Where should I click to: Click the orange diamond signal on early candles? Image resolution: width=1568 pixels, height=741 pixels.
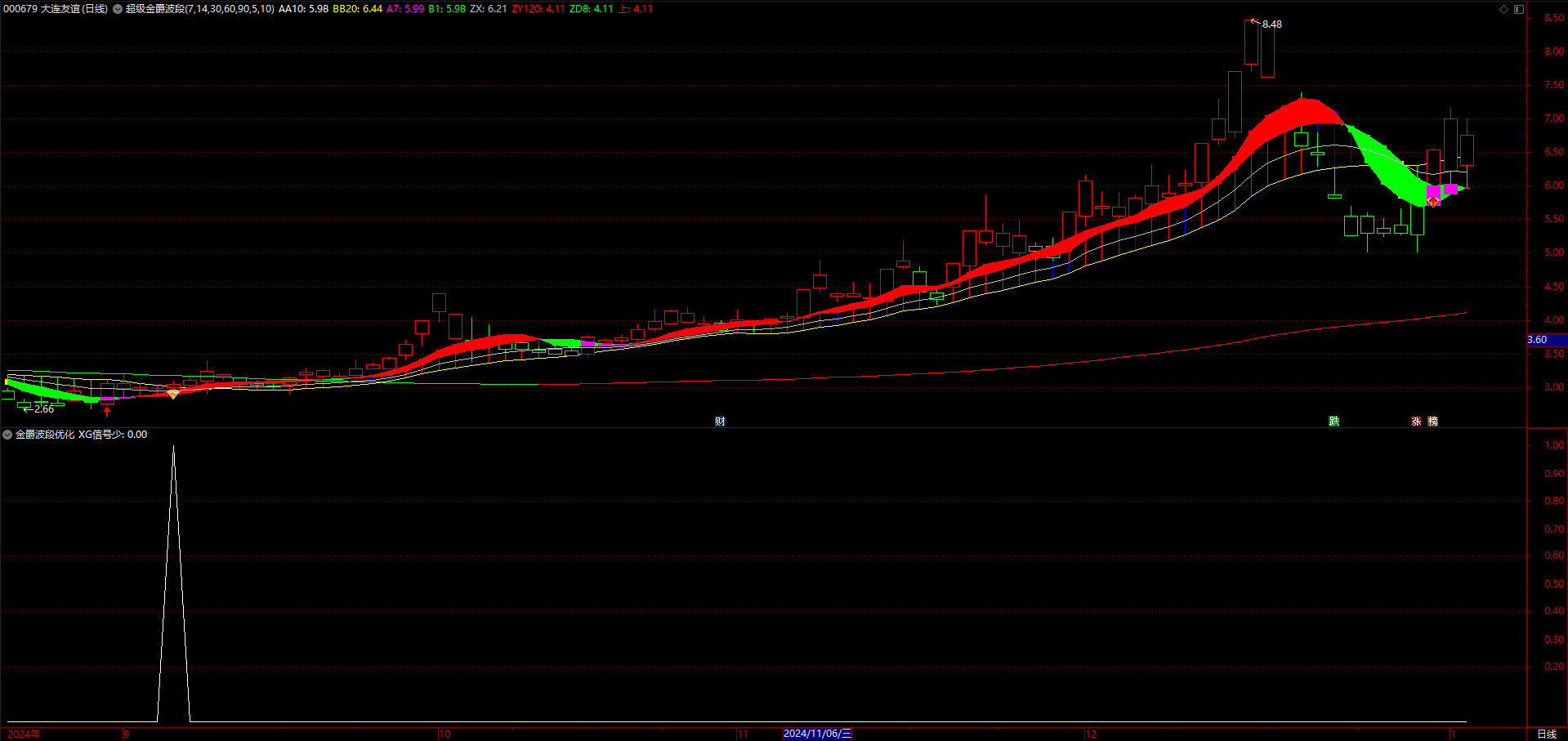coord(173,395)
